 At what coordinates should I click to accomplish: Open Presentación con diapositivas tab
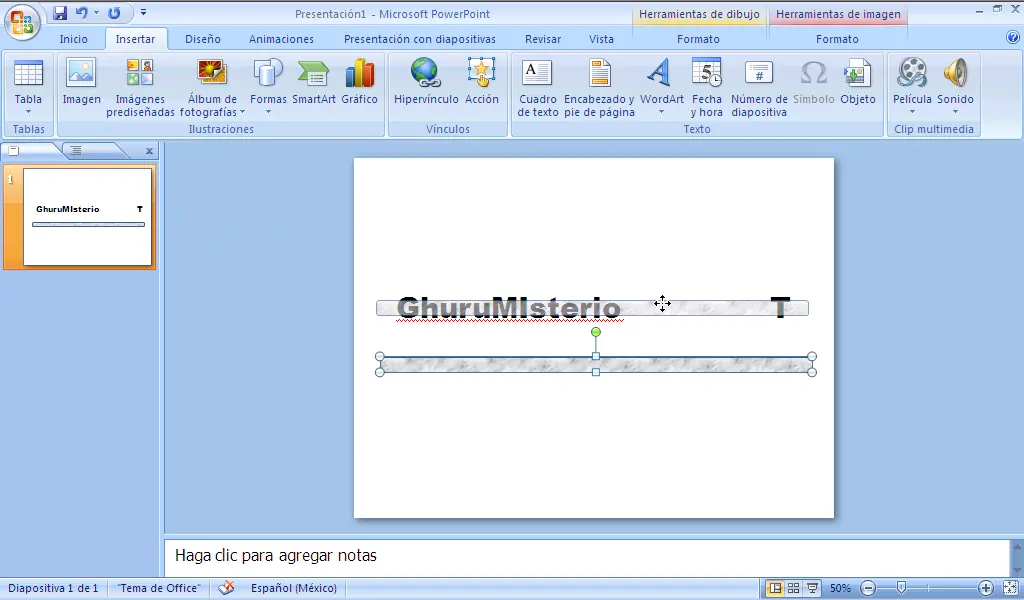coord(419,39)
